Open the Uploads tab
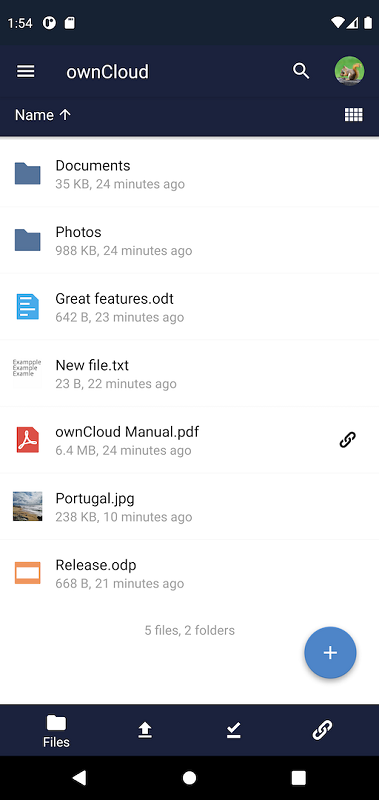Viewport: 379px width, 800px height. (x=145, y=731)
